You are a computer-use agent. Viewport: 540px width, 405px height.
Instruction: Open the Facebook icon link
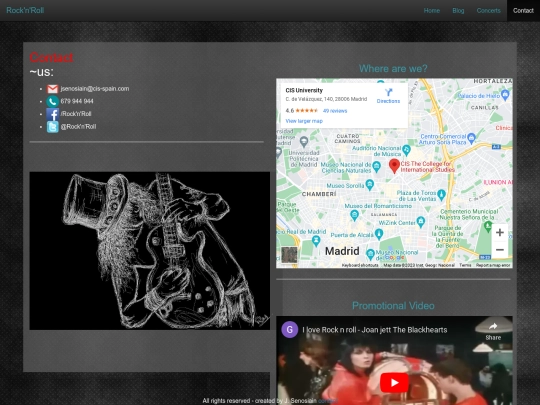pyautogui.click(x=52, y=114)
